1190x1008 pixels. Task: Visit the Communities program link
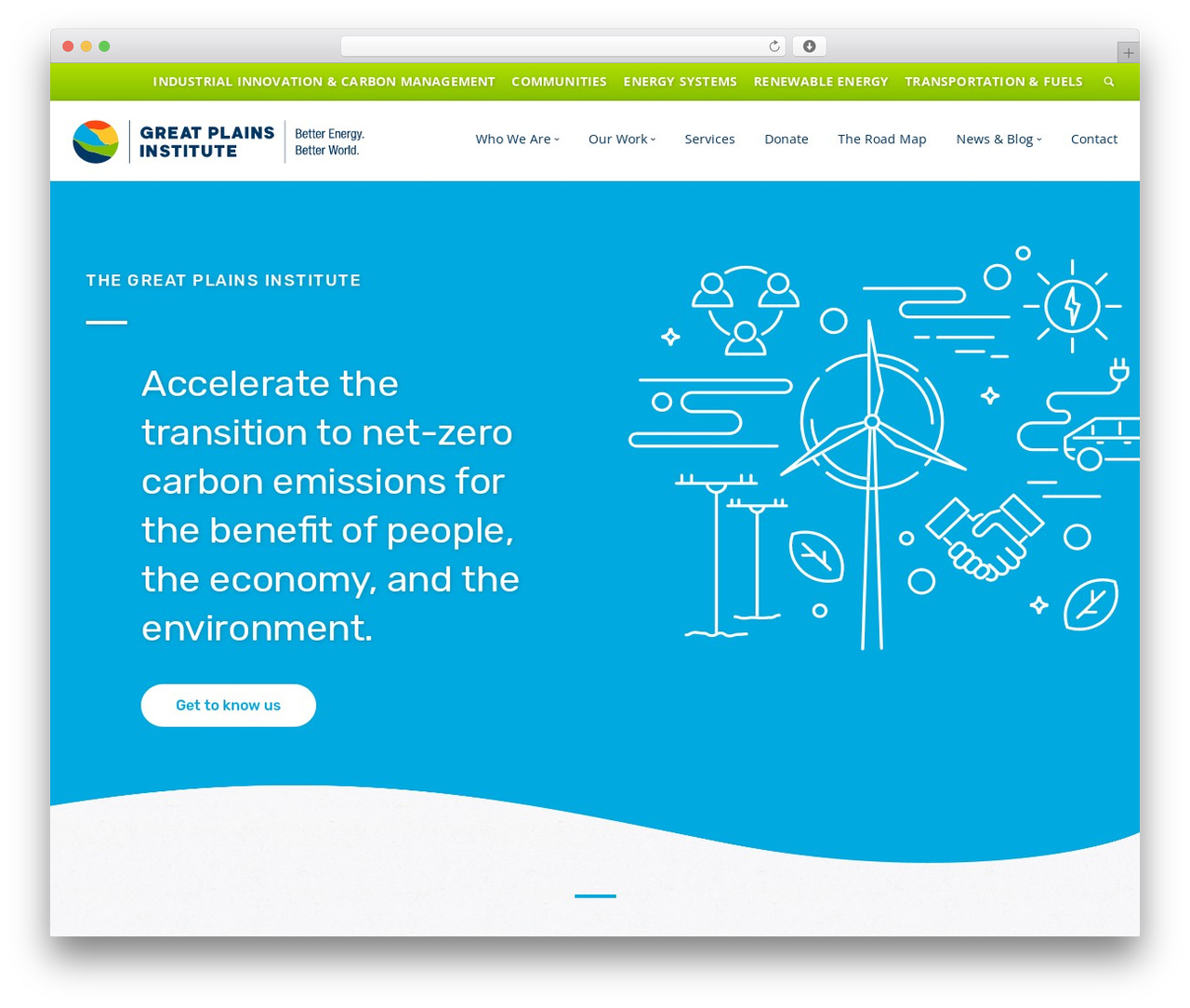559,82
